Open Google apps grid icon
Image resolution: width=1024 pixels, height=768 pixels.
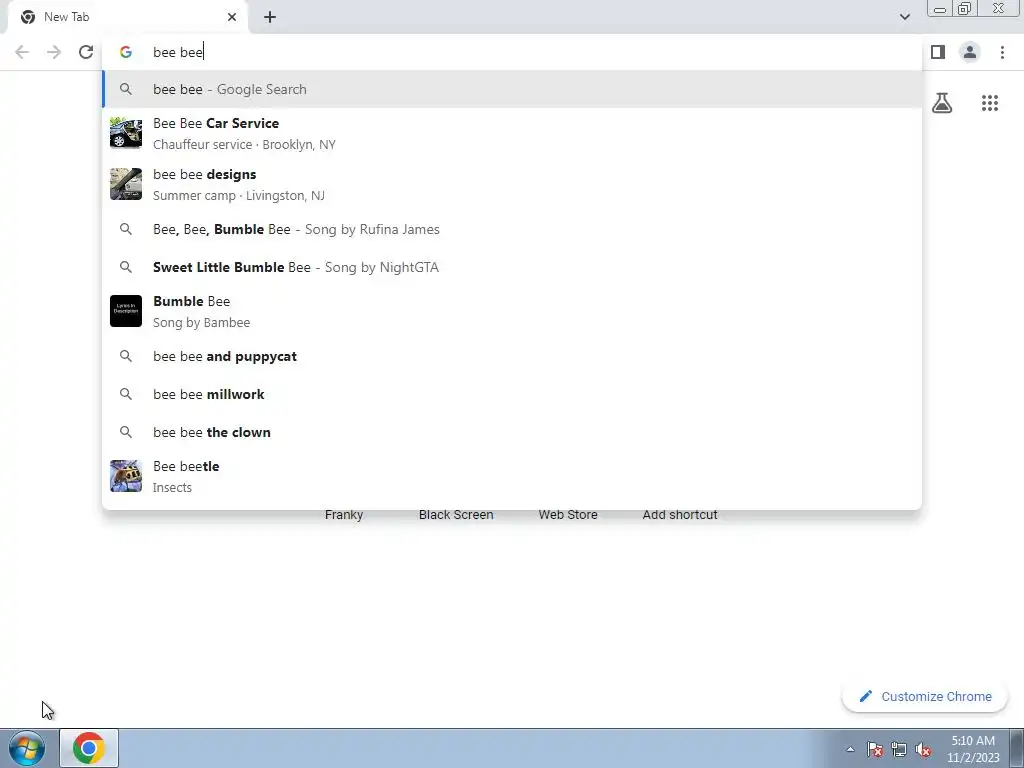click(x=989, y=103)
